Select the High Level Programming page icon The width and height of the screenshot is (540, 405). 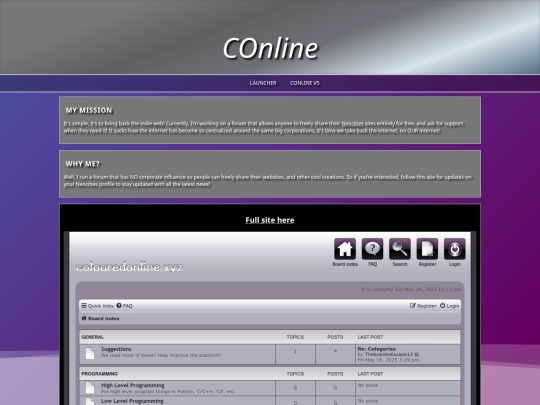pyautogui.click(x=90, y=388)
